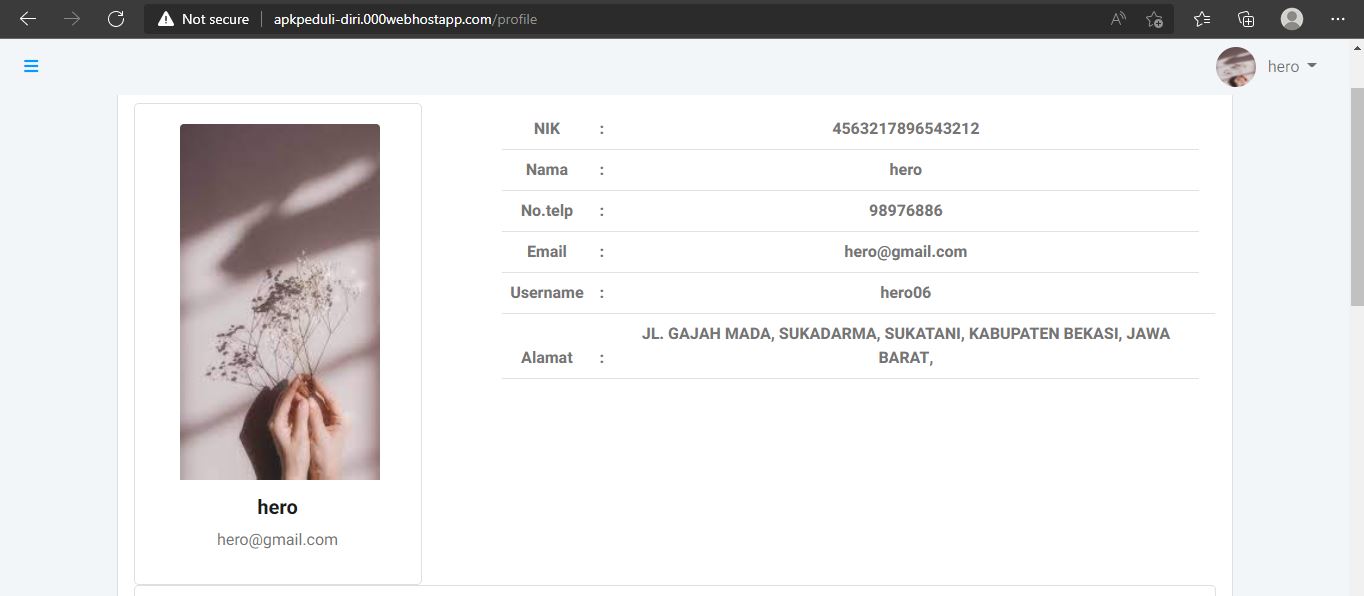
Task: Click the 98976886 phone number value
Action: tap(905, 211)
